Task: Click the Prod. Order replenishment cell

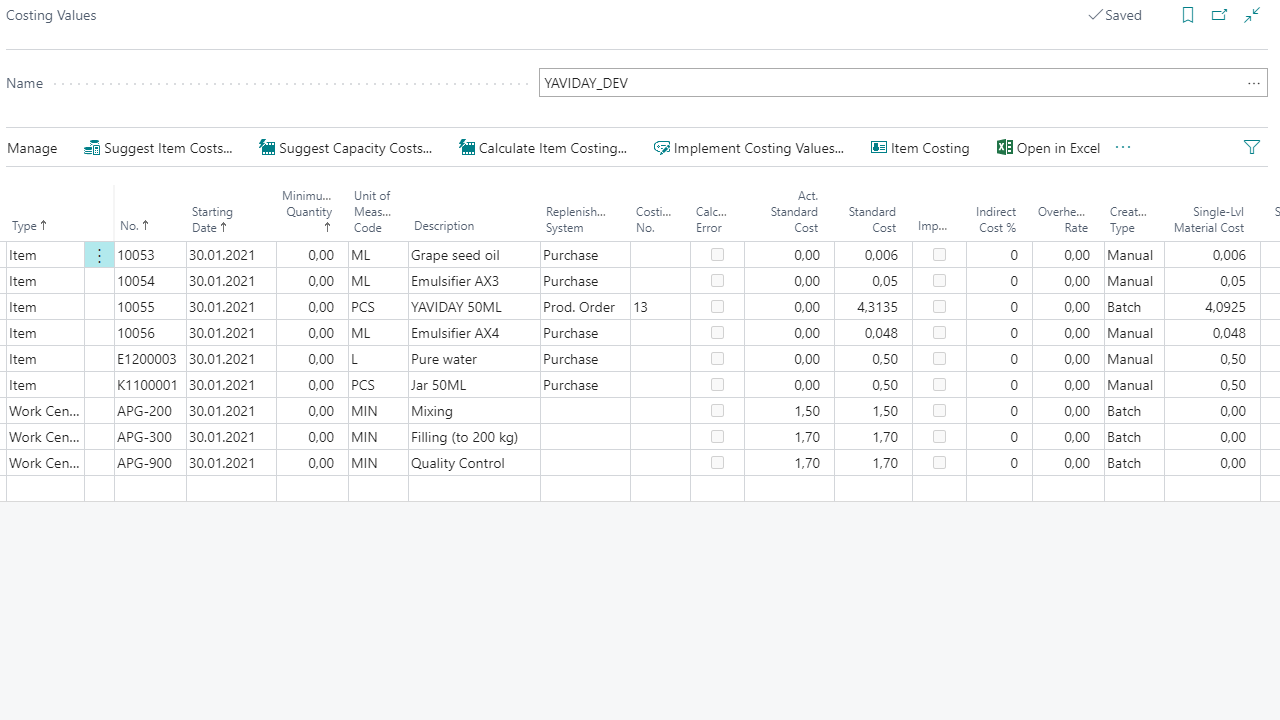Action: (x=585, y=307)
